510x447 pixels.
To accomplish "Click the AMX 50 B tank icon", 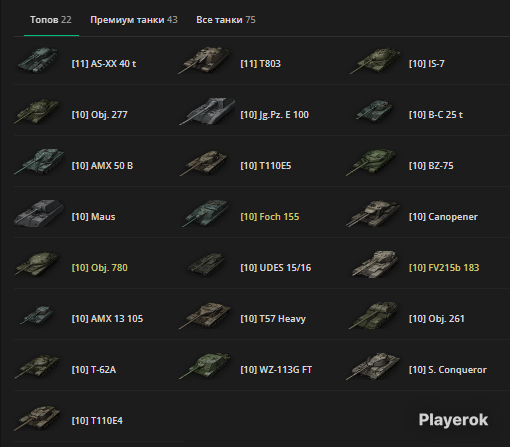I will [39, 162].
